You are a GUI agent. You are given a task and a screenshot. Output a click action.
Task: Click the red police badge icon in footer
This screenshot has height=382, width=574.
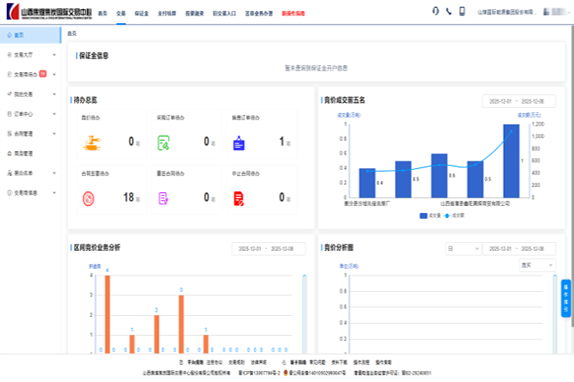286,373
